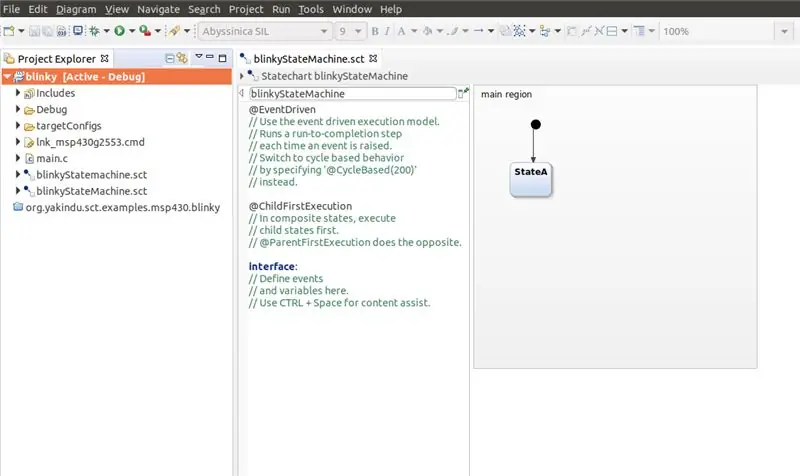The image size is (800, 476).
Task: Open the Edit menu
Action: 38,9
